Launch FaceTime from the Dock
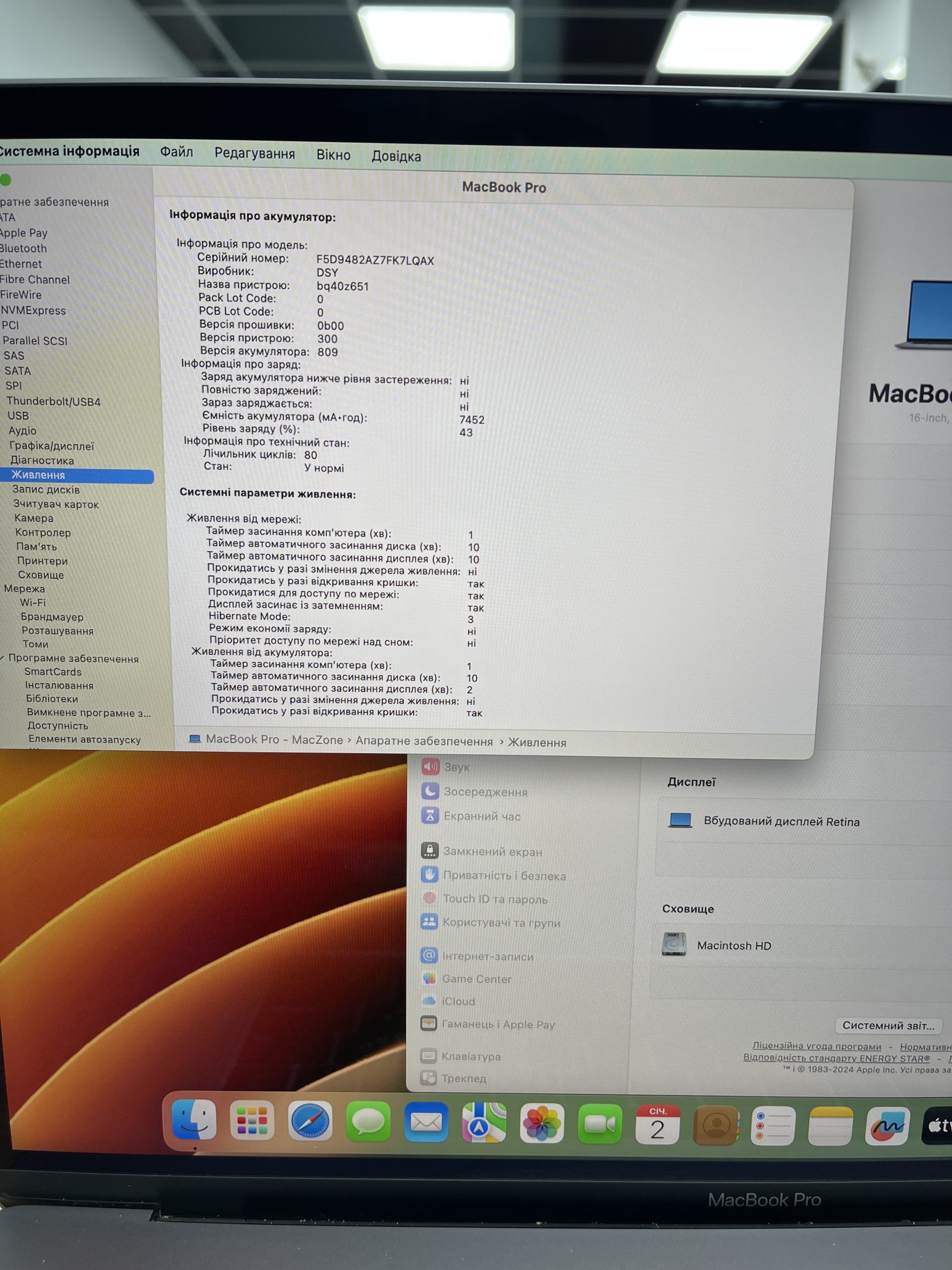Image resolution: width=952 pixels, height=1270 pixels. point(600,1124)
